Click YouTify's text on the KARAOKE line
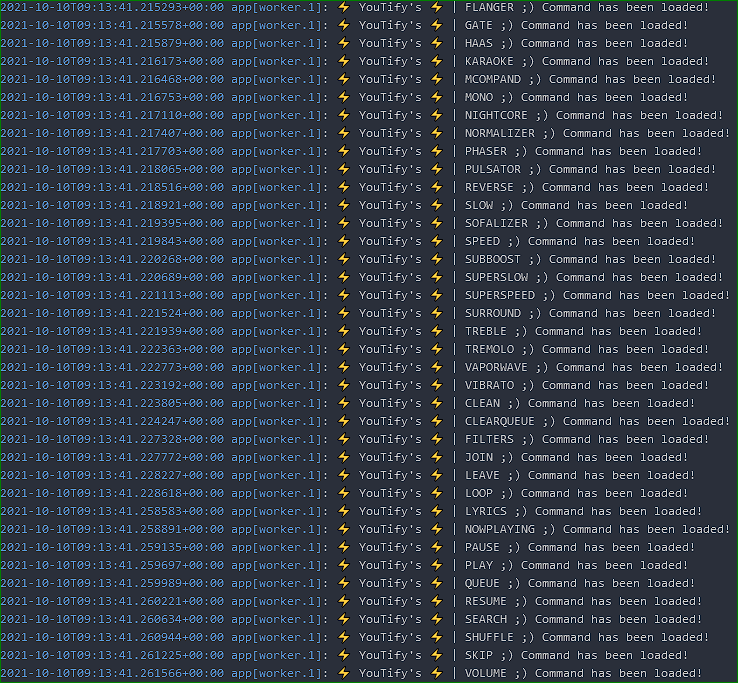This screenshot has height=683, width=738. [x=390, y=61]
